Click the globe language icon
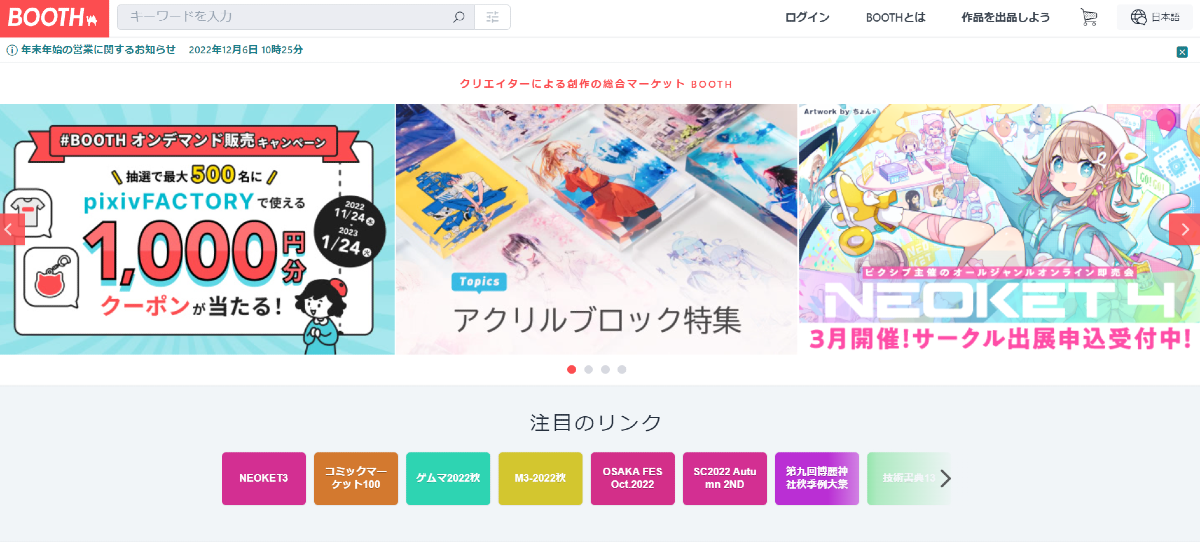Screen dimensions: 1200x542 point(1138,17)
